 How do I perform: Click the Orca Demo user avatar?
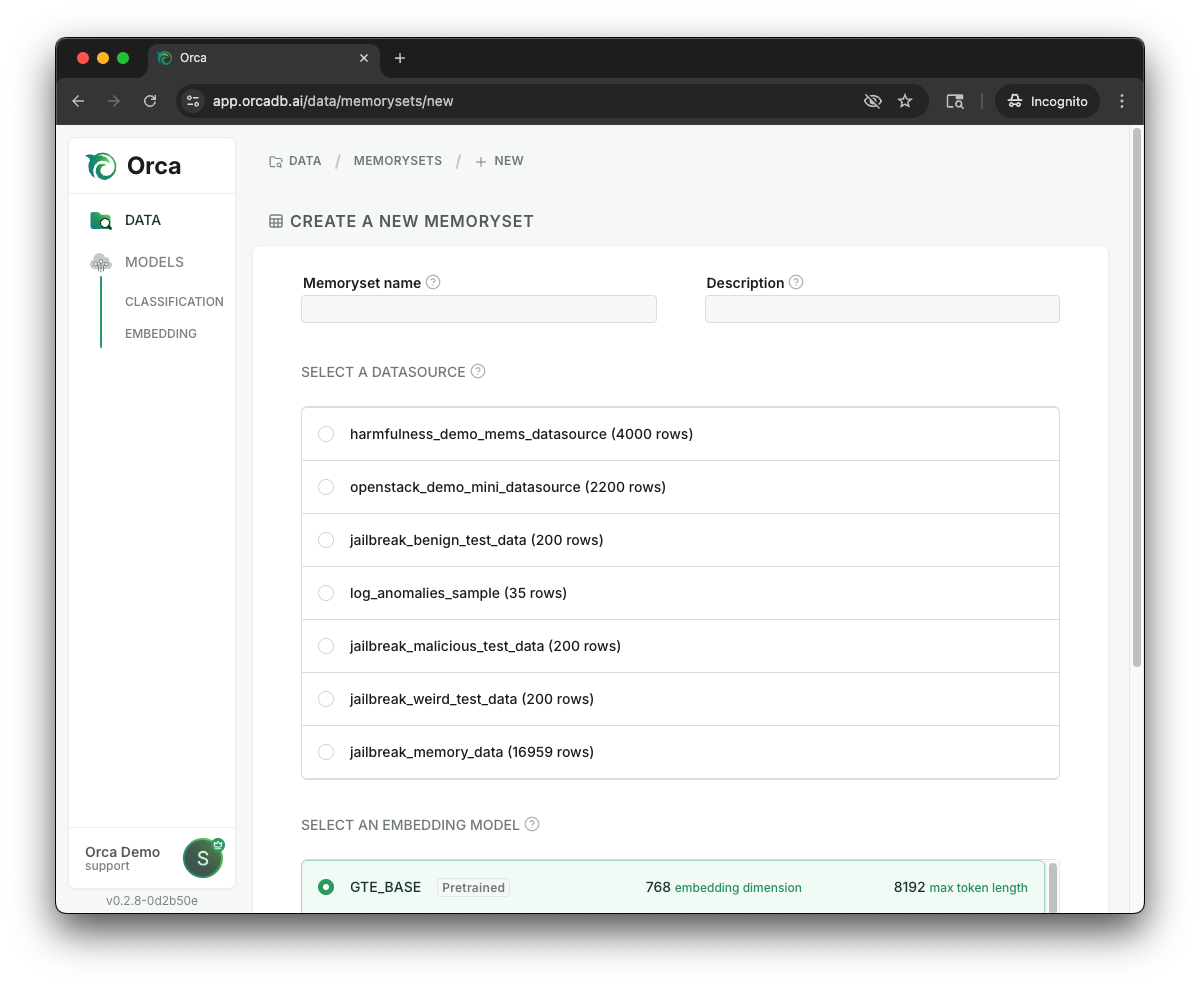click(x=203, y=858)
